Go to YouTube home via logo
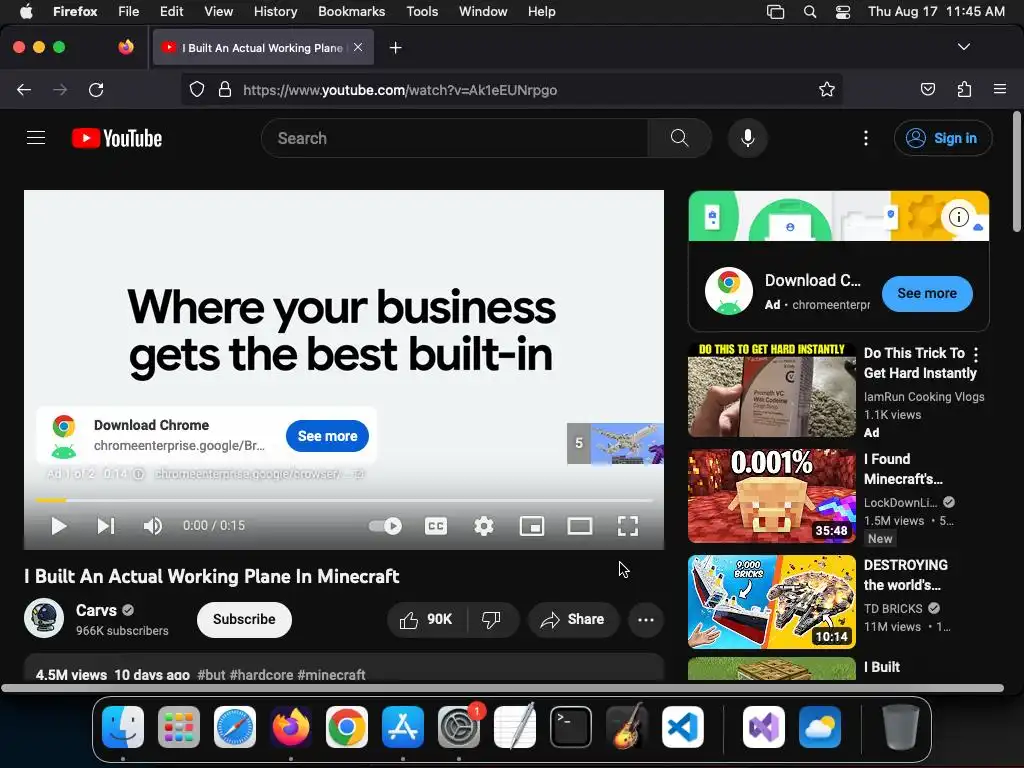Screen dimensions: 1024x768 (117, 138)
